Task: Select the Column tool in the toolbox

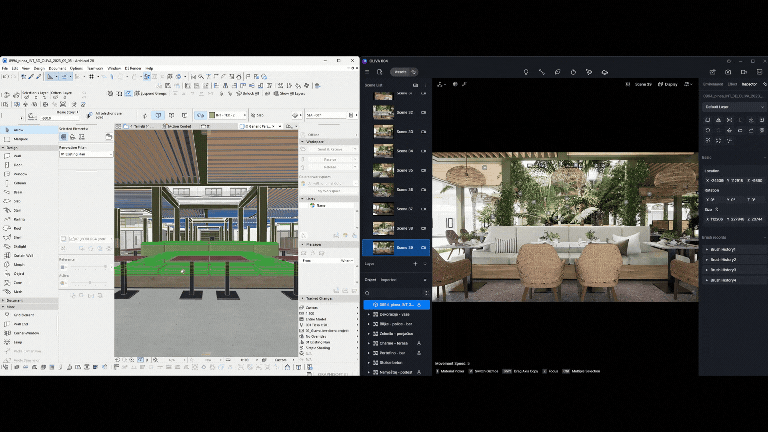Action: [x=20, y=183]
